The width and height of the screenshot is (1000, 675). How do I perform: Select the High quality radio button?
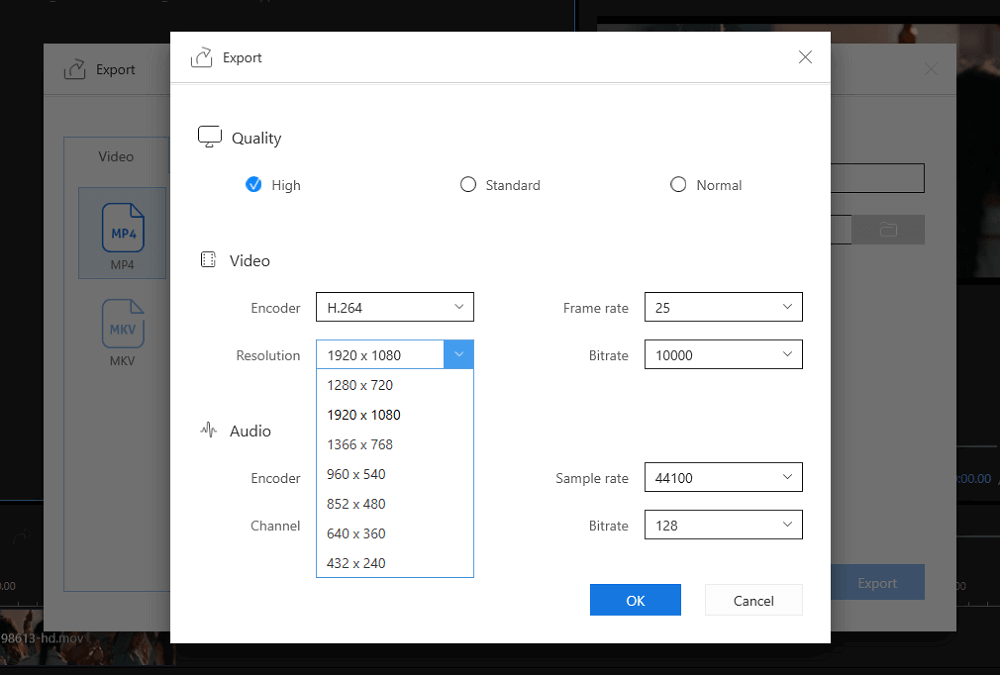pyautogui.click(x=254, y=185)
